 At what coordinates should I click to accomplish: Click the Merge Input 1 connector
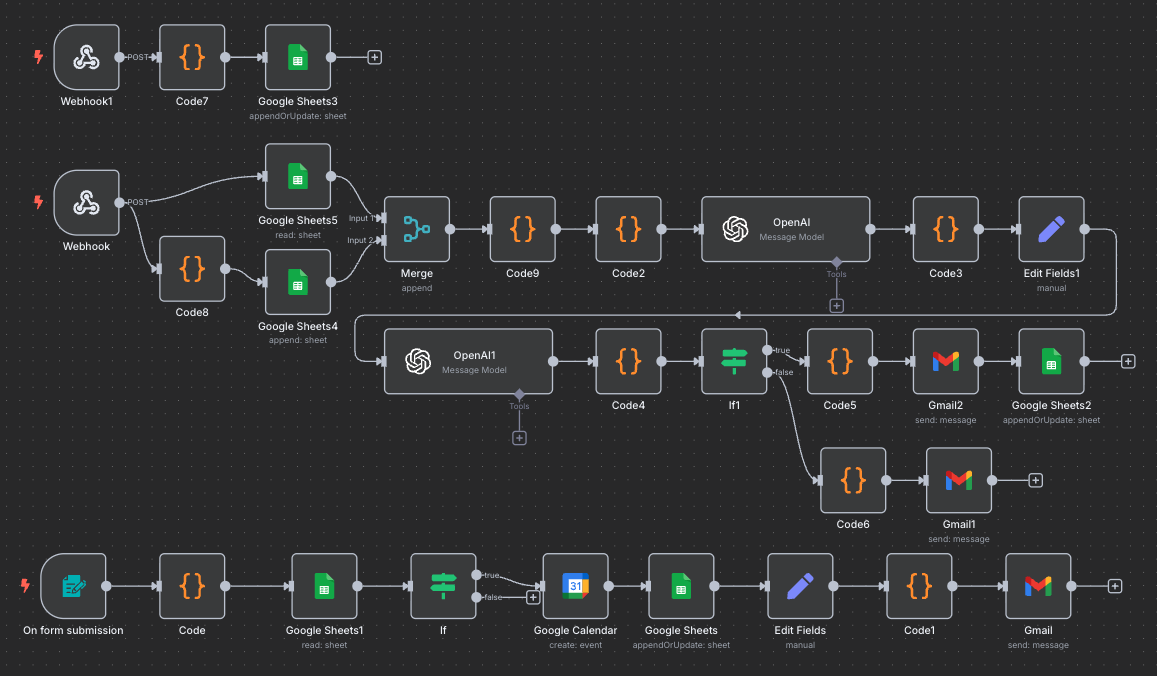point(381,218)
